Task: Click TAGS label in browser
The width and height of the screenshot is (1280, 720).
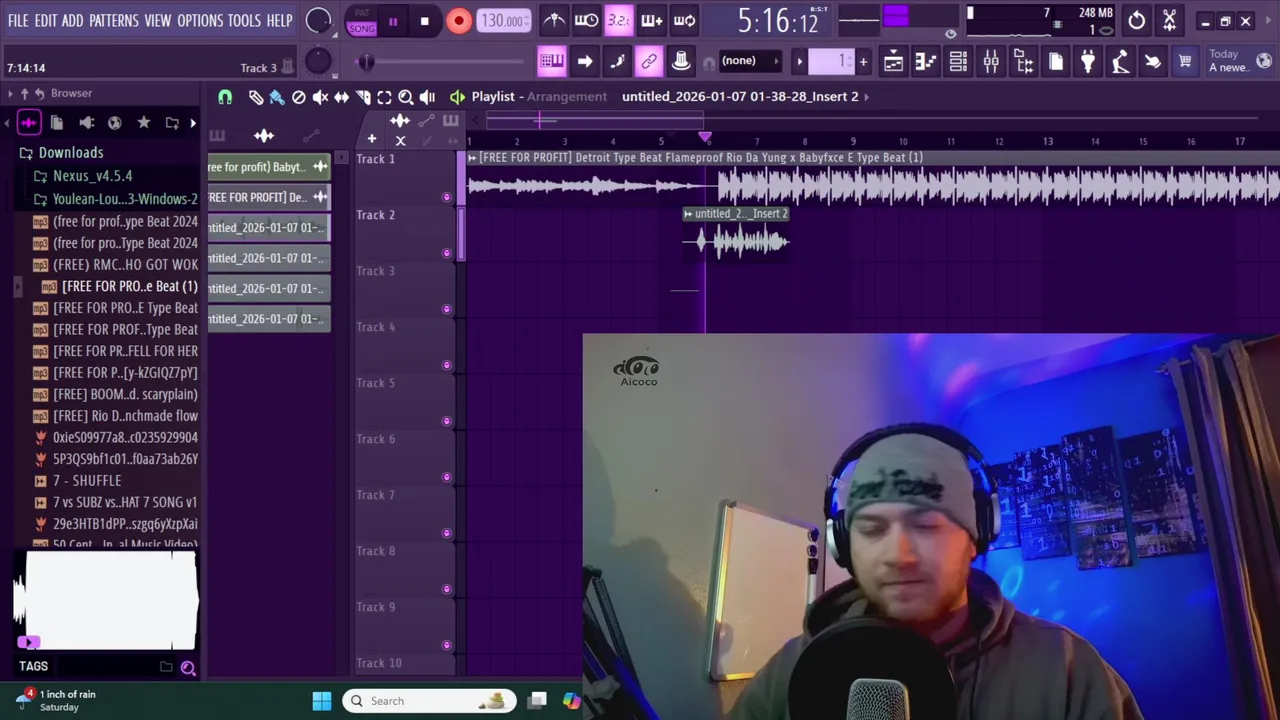Action: [33, 666]
